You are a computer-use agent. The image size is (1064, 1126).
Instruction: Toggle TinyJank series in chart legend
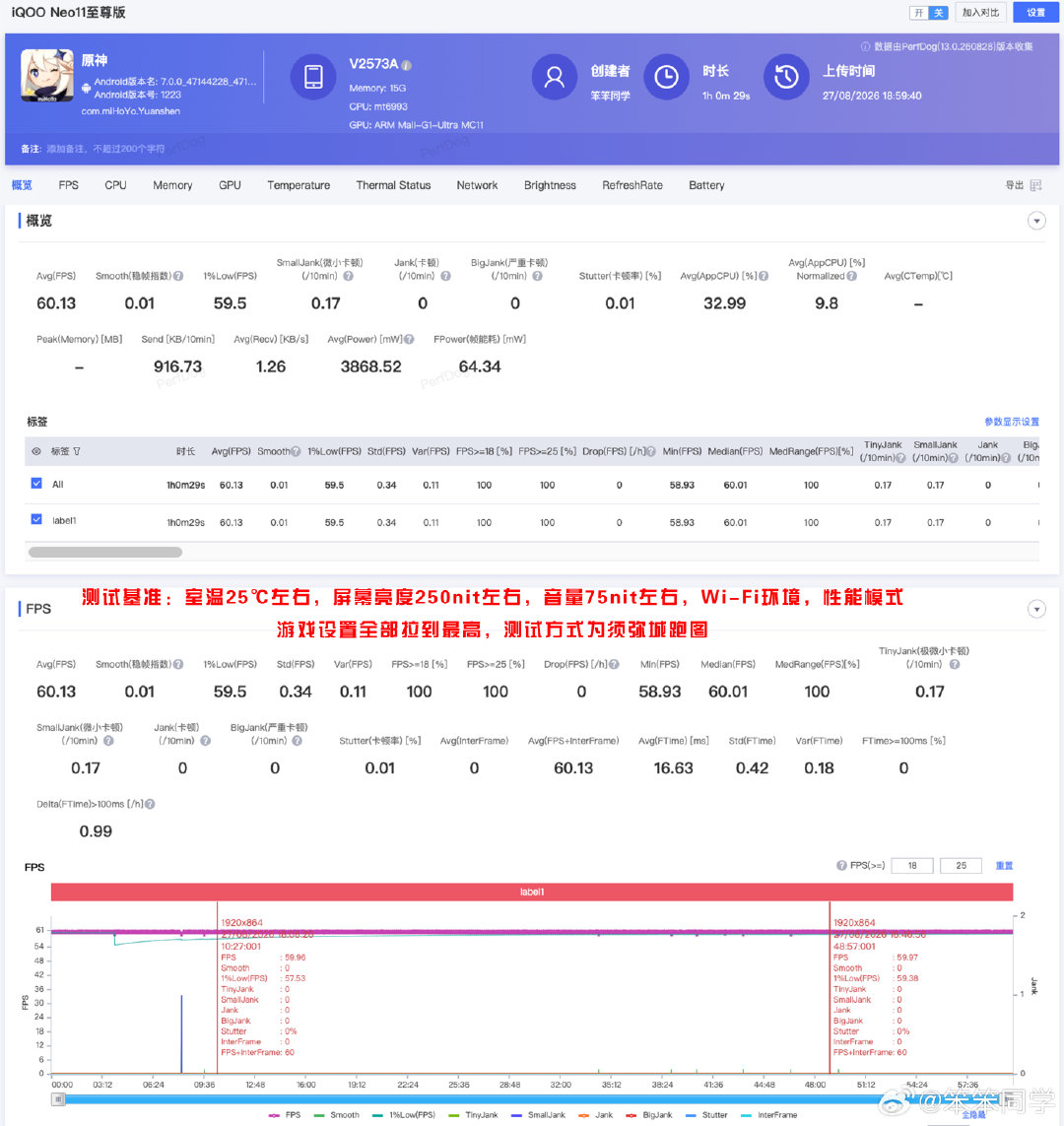point(473,1115)
